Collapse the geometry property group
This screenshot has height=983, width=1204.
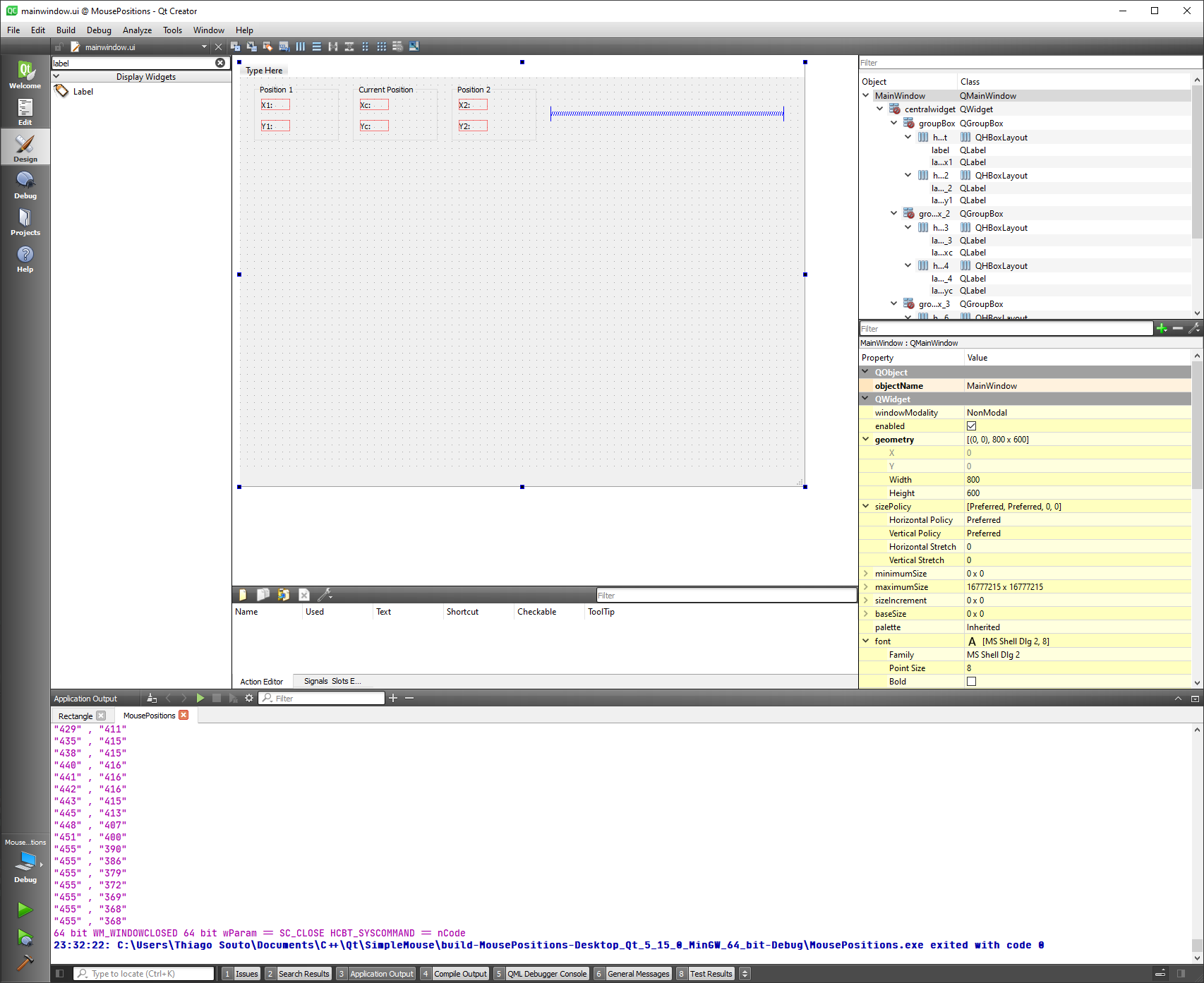point(866,440)
